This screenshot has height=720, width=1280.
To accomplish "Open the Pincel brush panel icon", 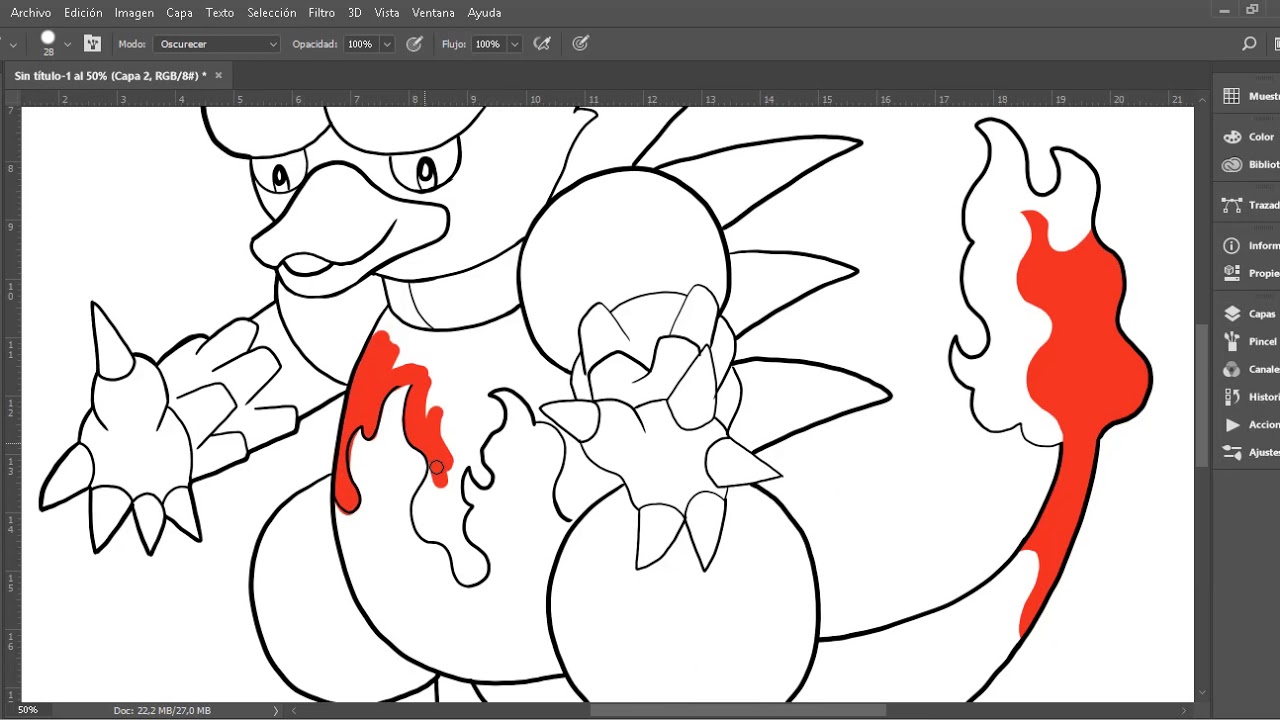I will coord(1232,341).
